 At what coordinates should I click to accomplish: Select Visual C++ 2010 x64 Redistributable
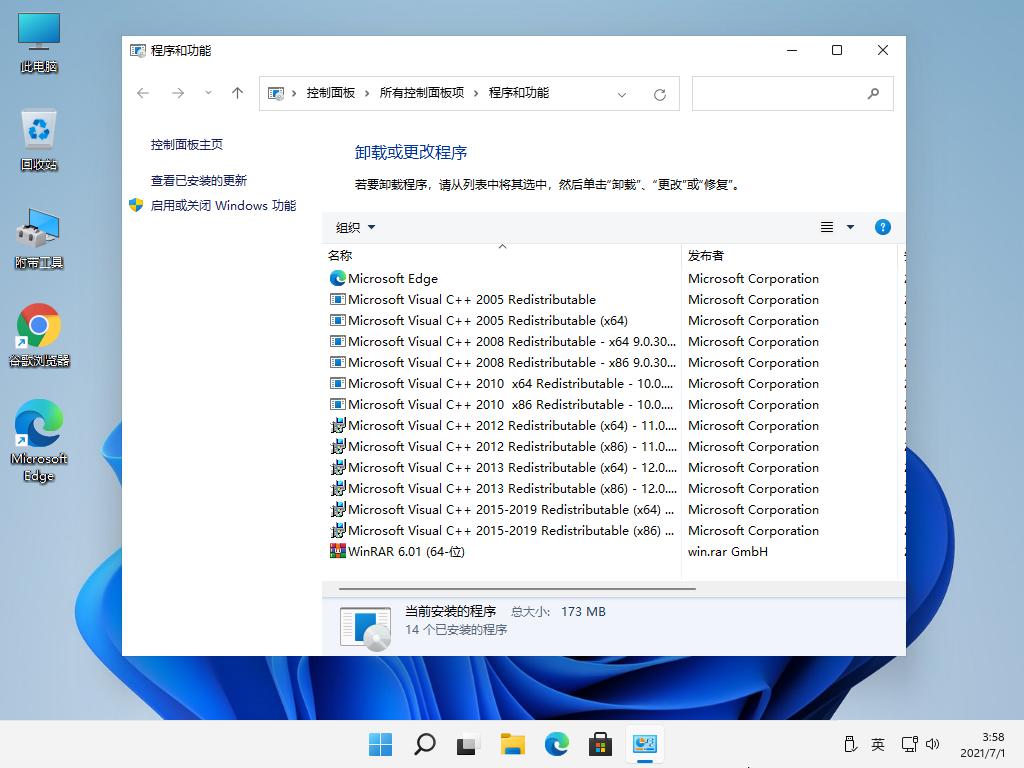coord(502,383)
